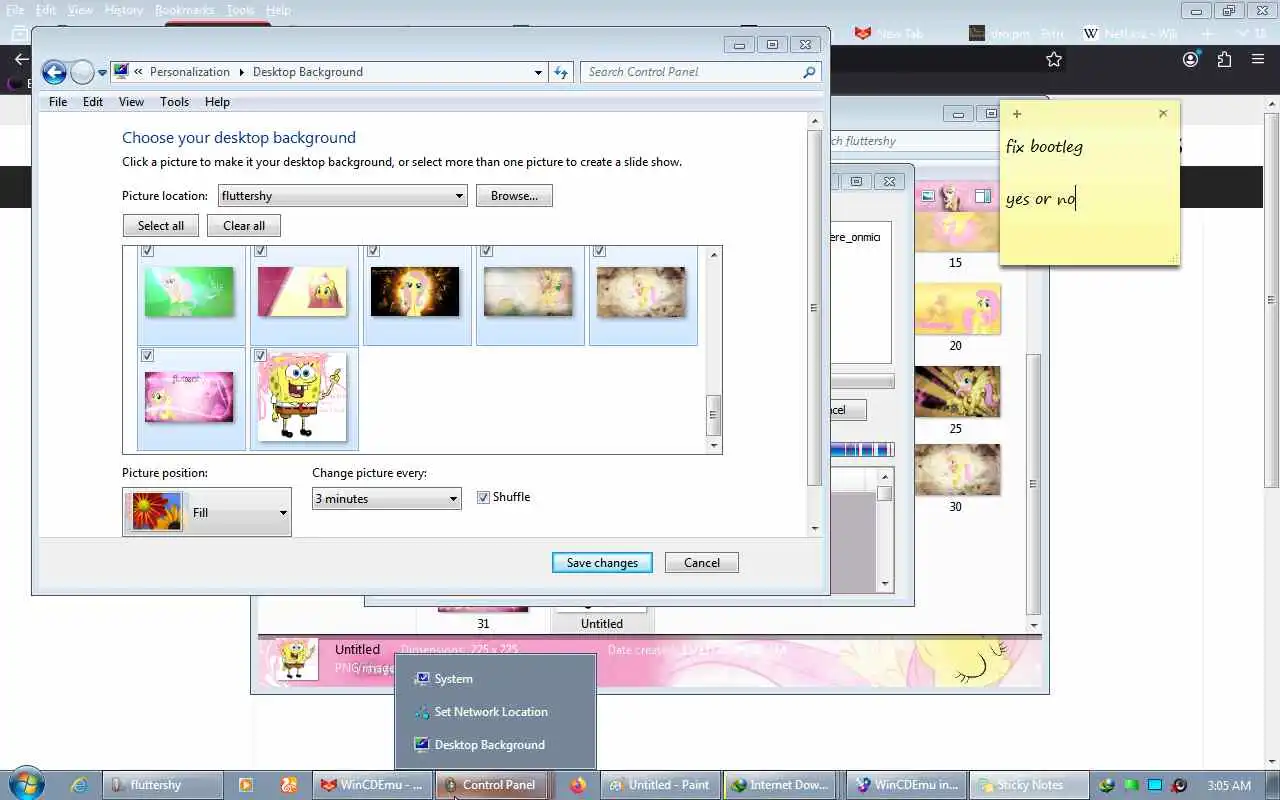
Task: Launch Internet Explorer from the taskbar
Action: [79, 785]
